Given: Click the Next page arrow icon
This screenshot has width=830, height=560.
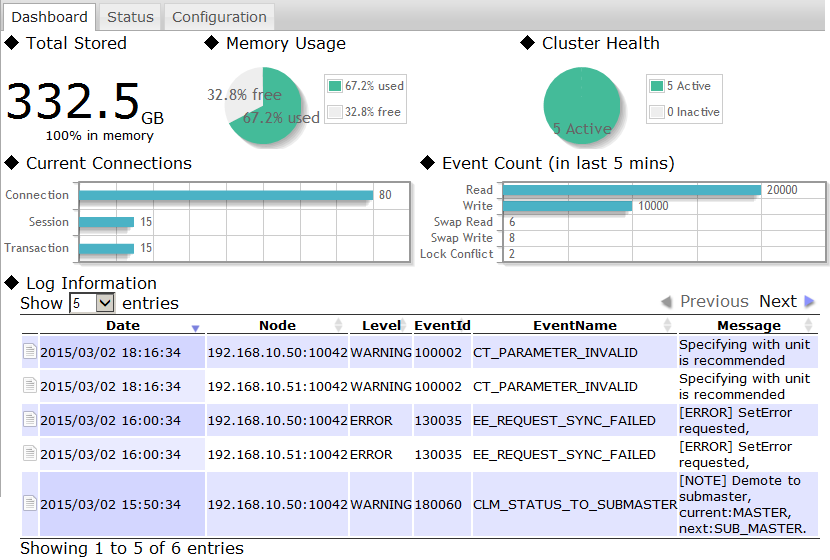Looking at the screenshot, I should point(809,302).
